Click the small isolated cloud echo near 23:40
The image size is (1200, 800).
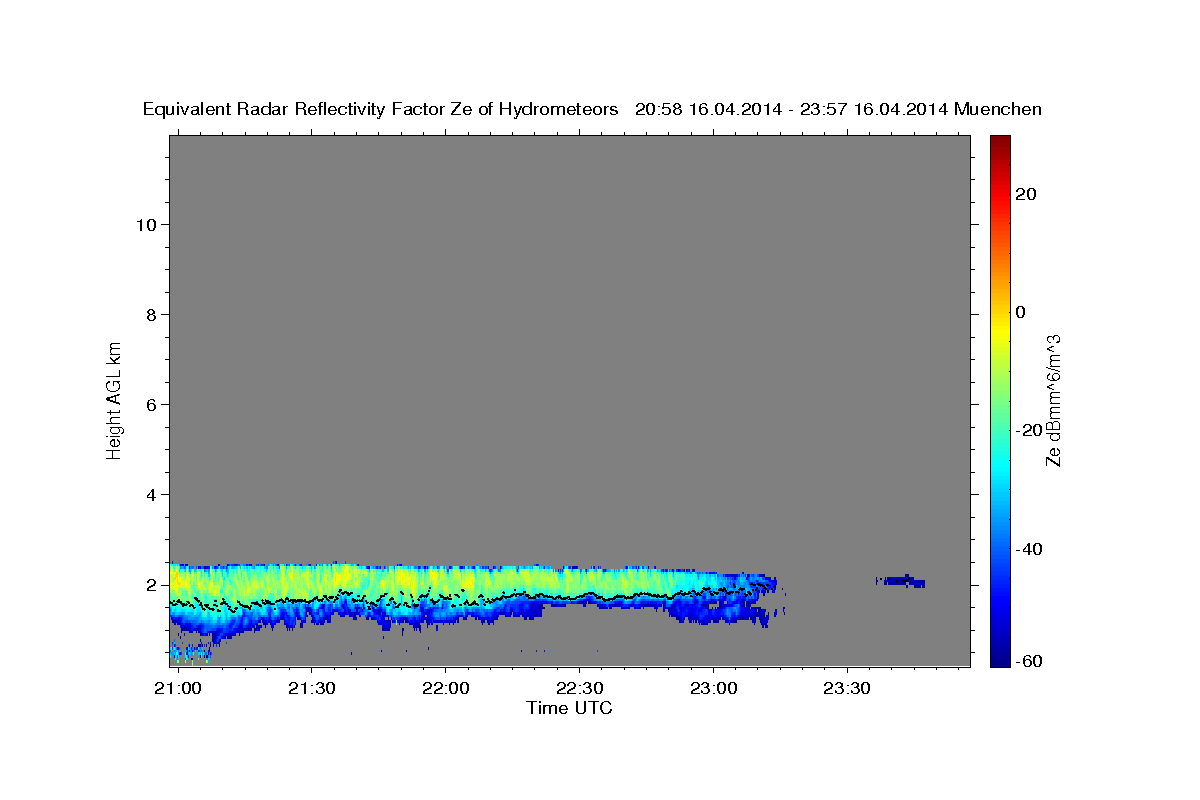pos(901,581)
